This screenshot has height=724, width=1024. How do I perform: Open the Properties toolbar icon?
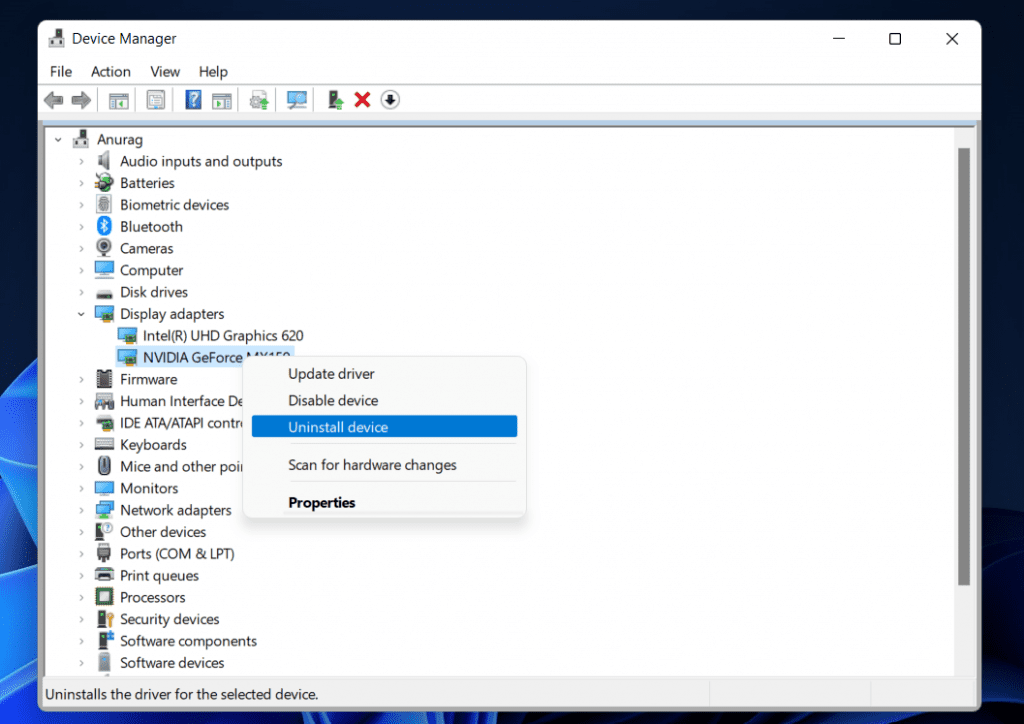pos(155,99)
